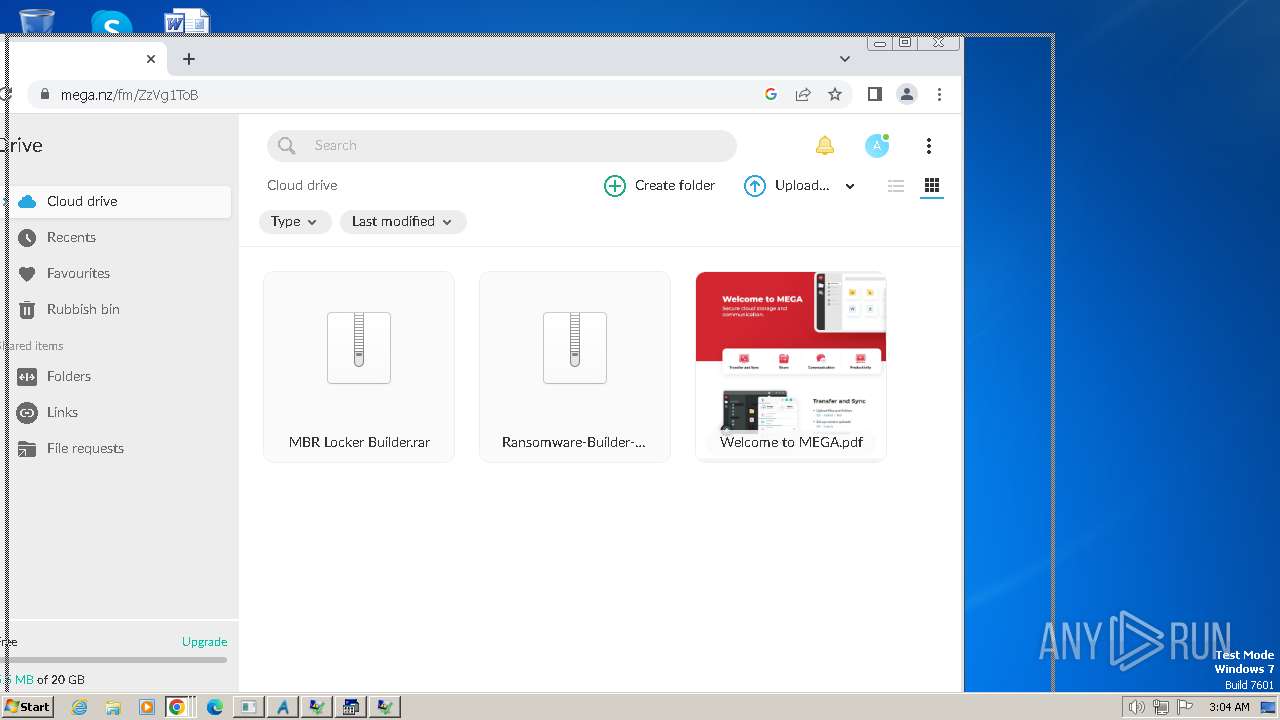
Task: Click the volume icon in system tray
Action: [x=1136, y=707]
